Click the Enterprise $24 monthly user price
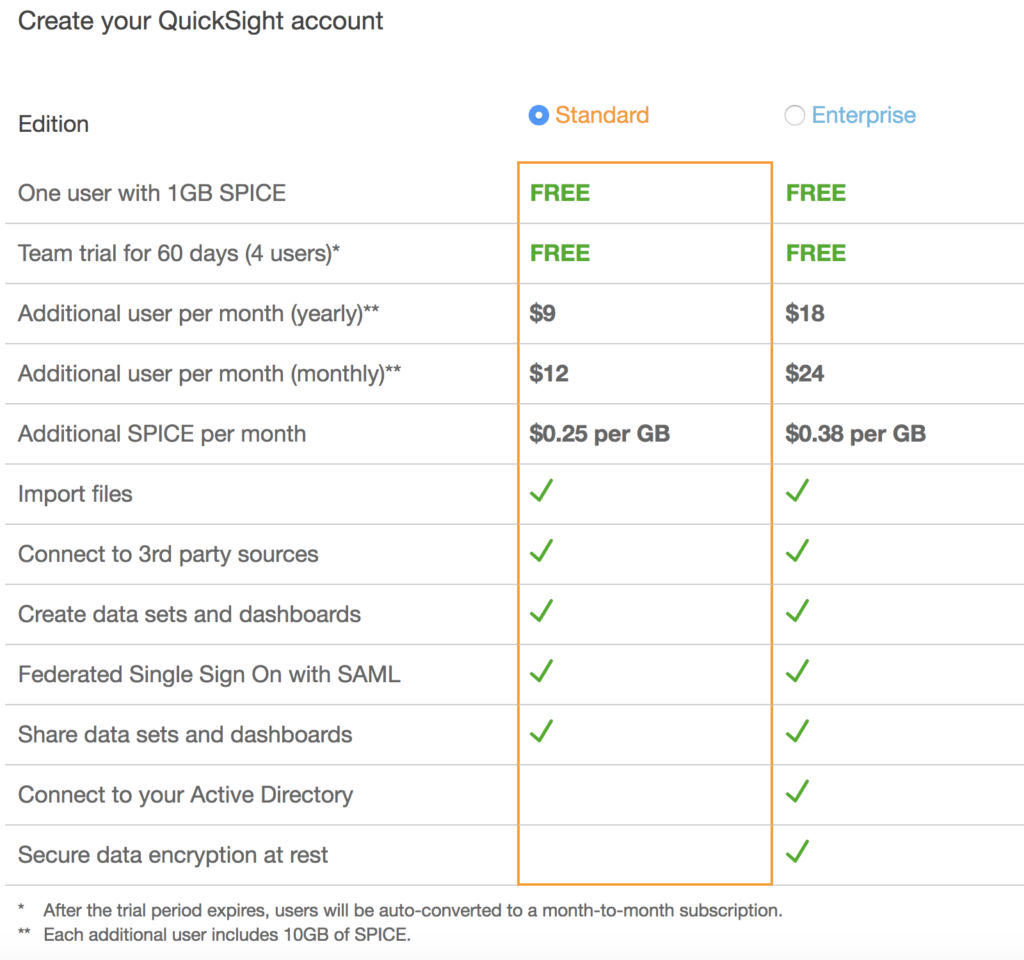The width and height of the screenshot is (1024, 960). pos(805,374)
